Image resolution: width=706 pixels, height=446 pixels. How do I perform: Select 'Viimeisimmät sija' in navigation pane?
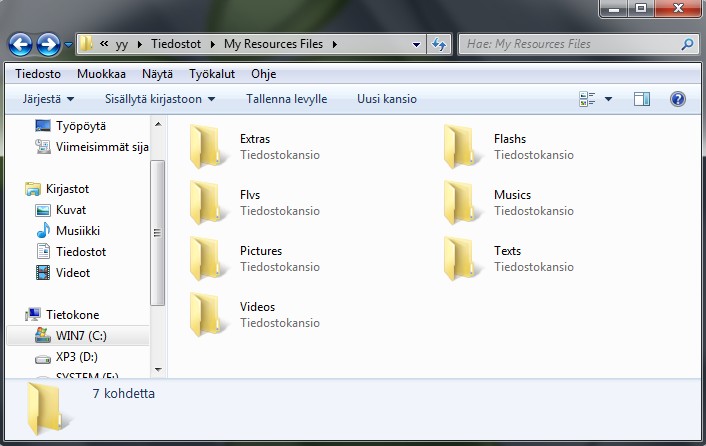tap(102, 147)
